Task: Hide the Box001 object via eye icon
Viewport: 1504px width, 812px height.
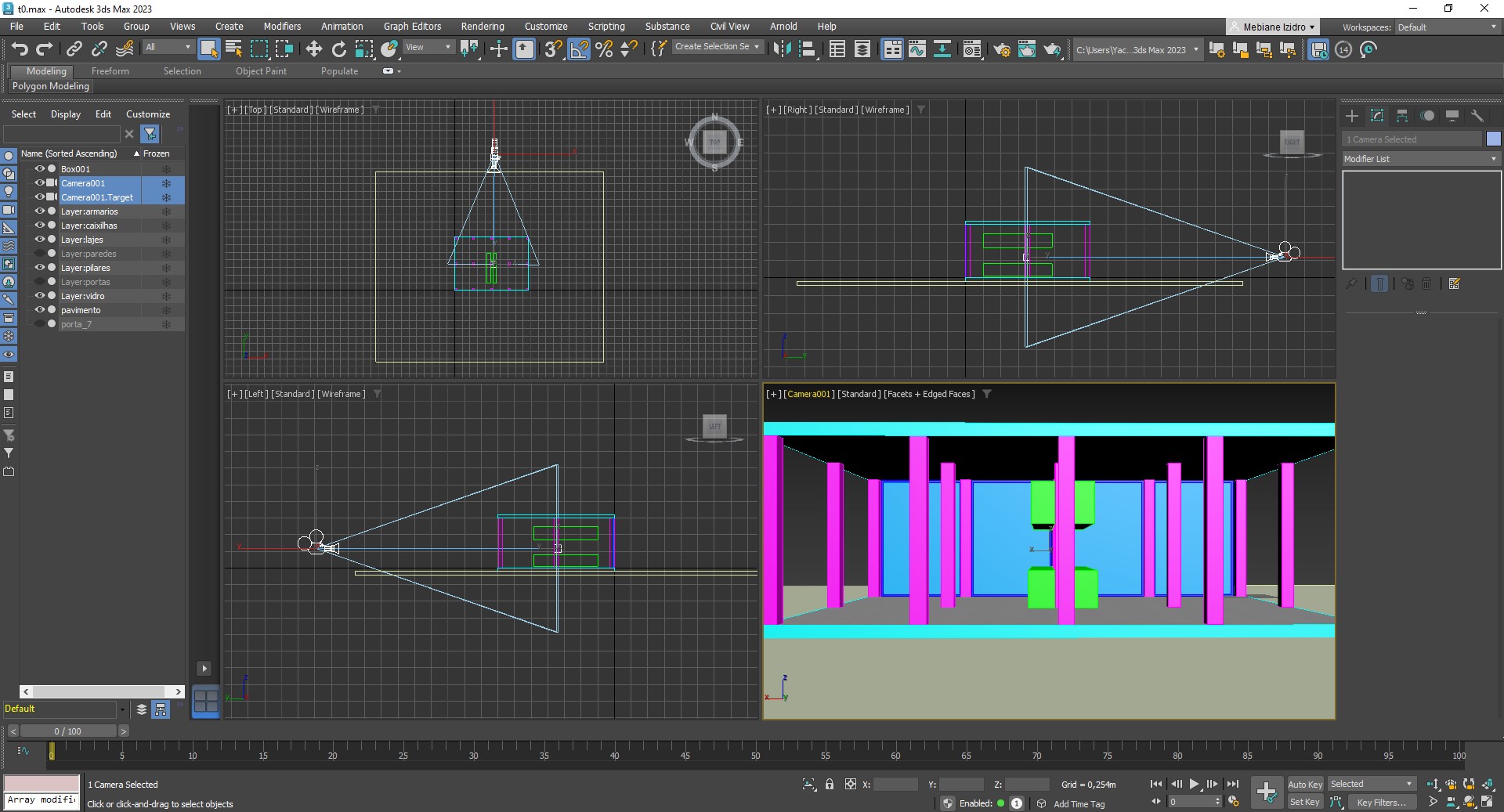Action: click(39, 169)
